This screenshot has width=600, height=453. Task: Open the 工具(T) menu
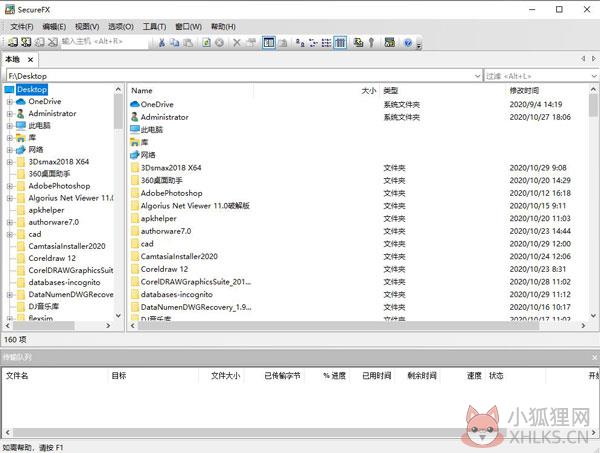(154, 26)
